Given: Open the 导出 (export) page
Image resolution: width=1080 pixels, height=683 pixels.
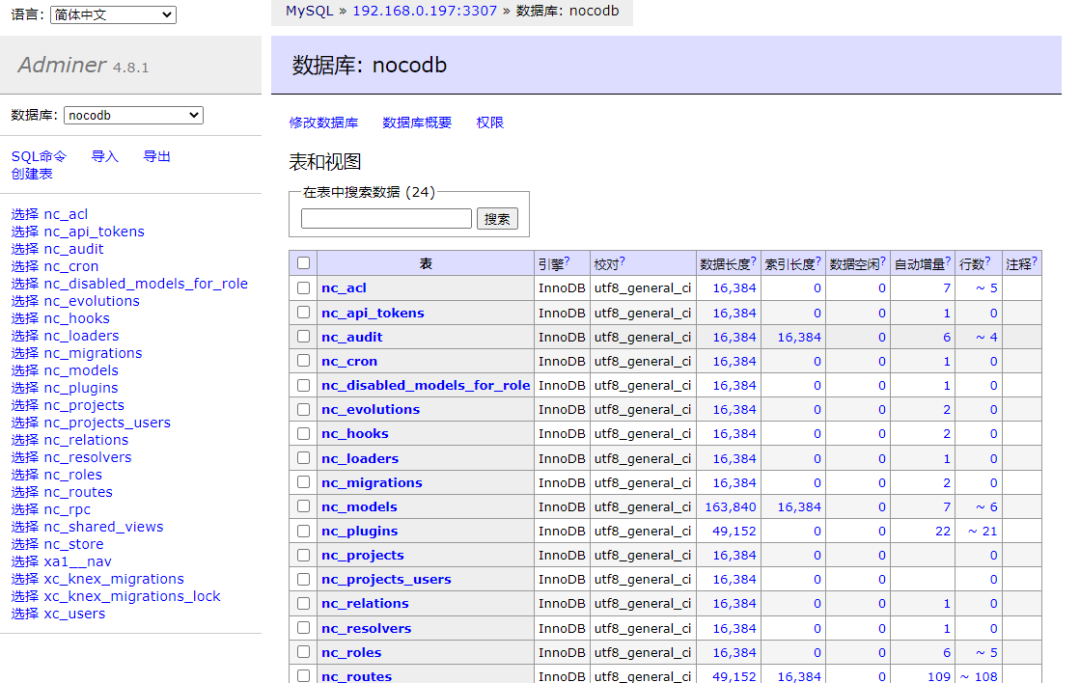Looking at the screenshot, I should 156,156.
